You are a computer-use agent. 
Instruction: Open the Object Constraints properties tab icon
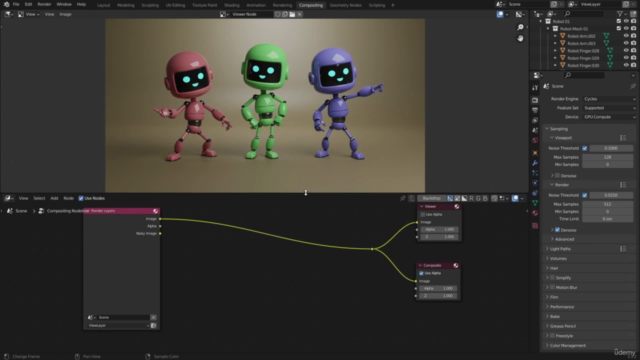[x=535, y=193]
